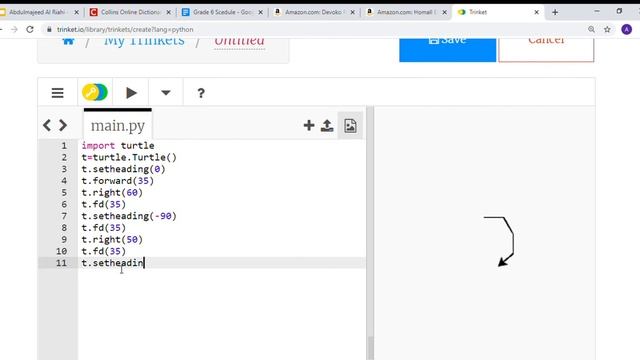Switch to the Collins Online Dictionary tab

click(x=131, y=12)
